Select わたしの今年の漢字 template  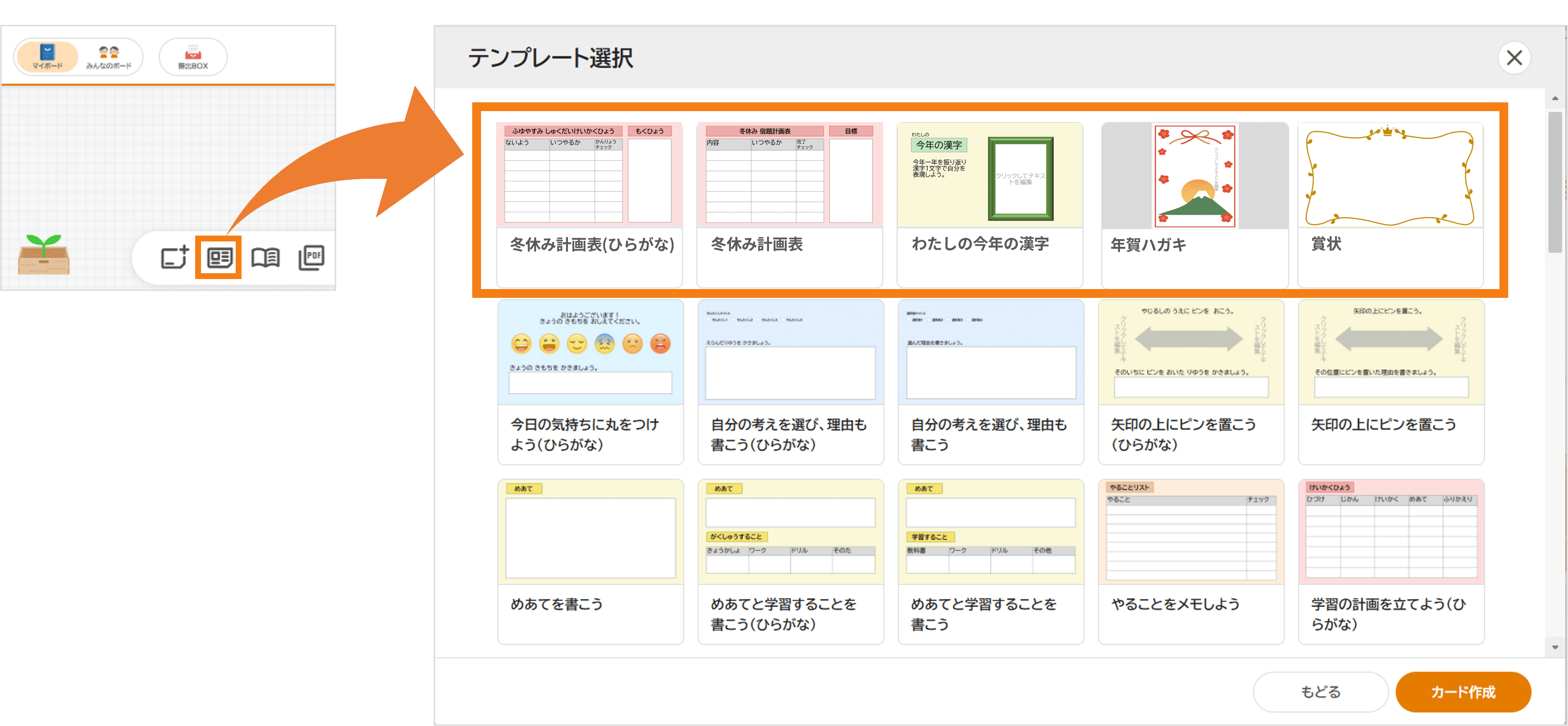[x=990, y=204]
